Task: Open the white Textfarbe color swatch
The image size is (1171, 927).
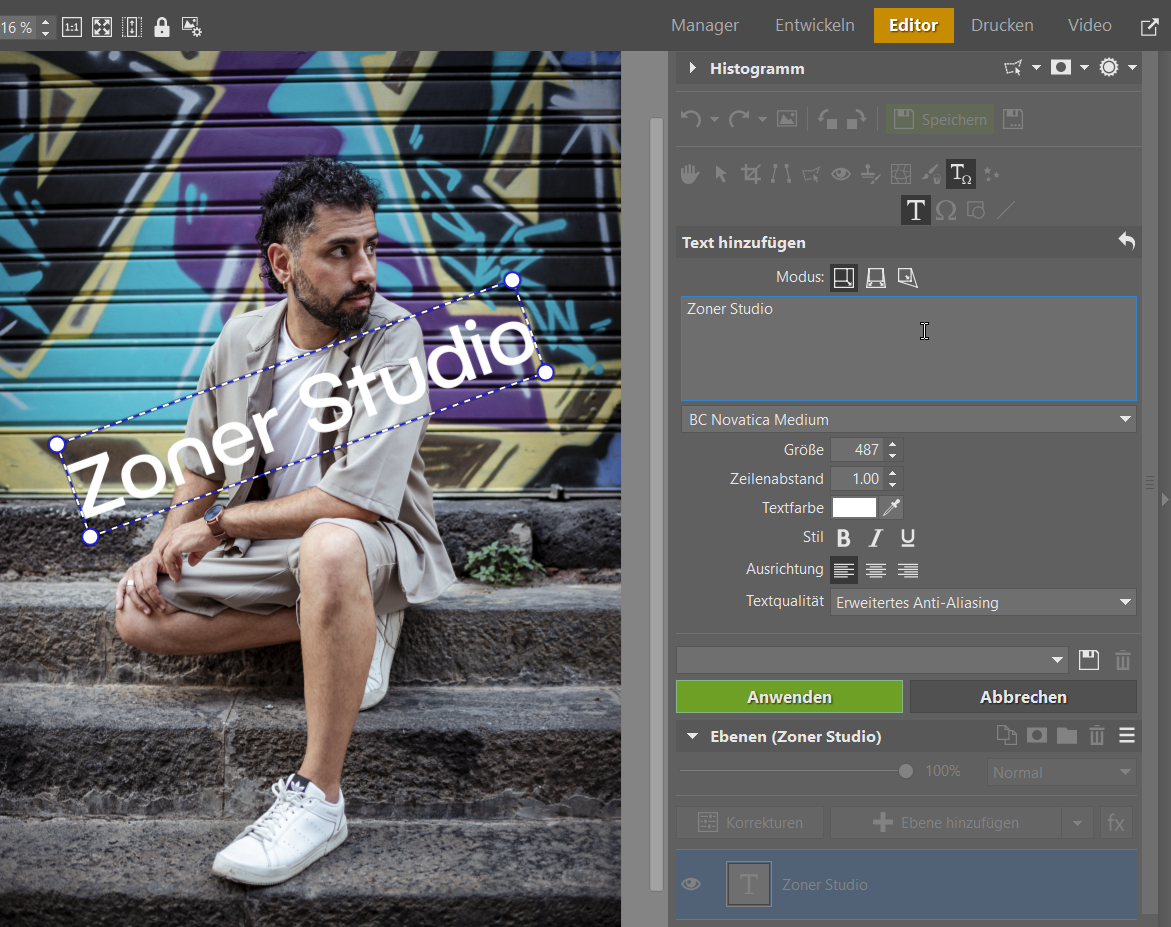Action: coord(854,508)
